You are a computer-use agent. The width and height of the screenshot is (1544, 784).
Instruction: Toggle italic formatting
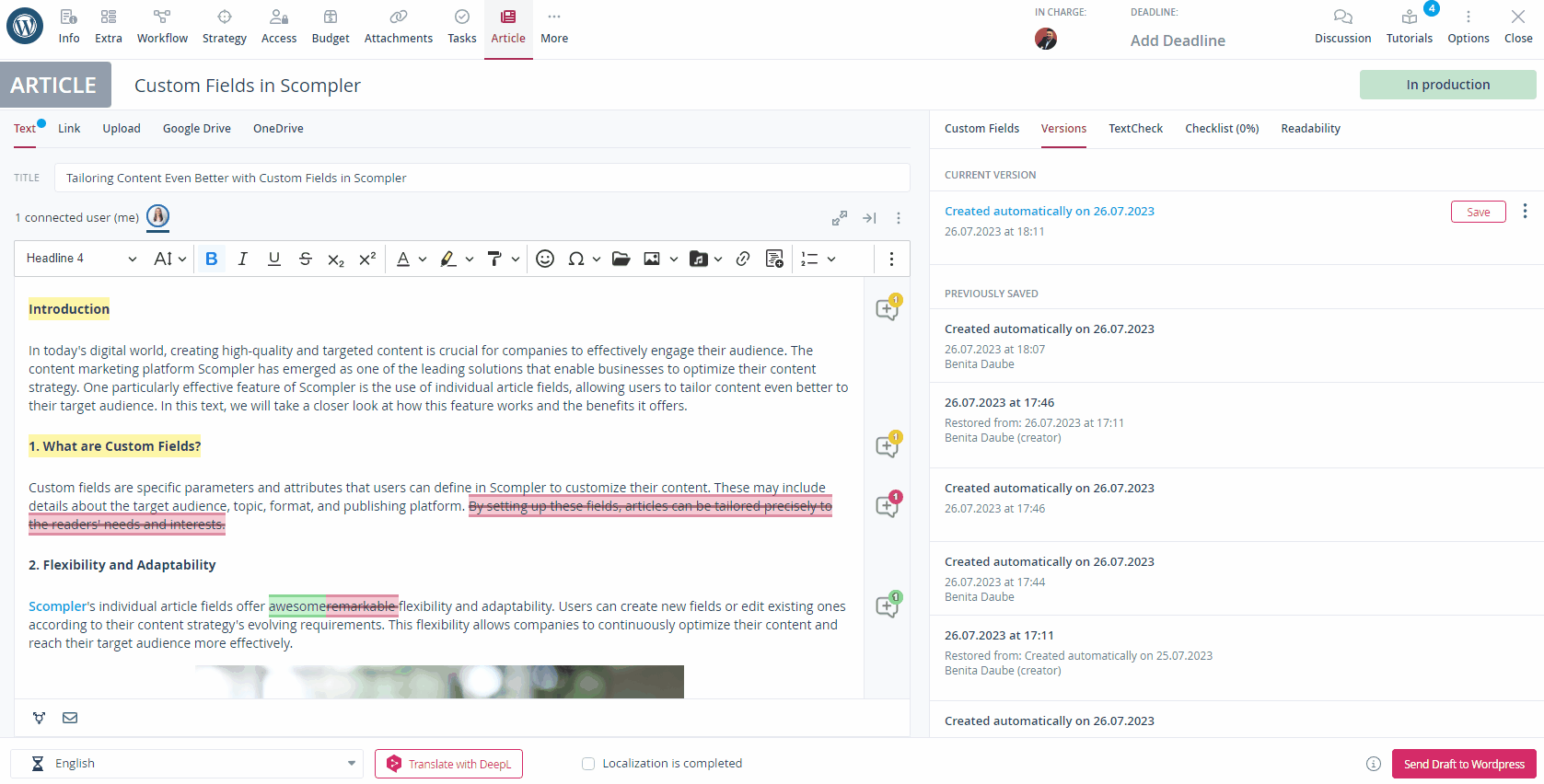(x=242, y=259)
